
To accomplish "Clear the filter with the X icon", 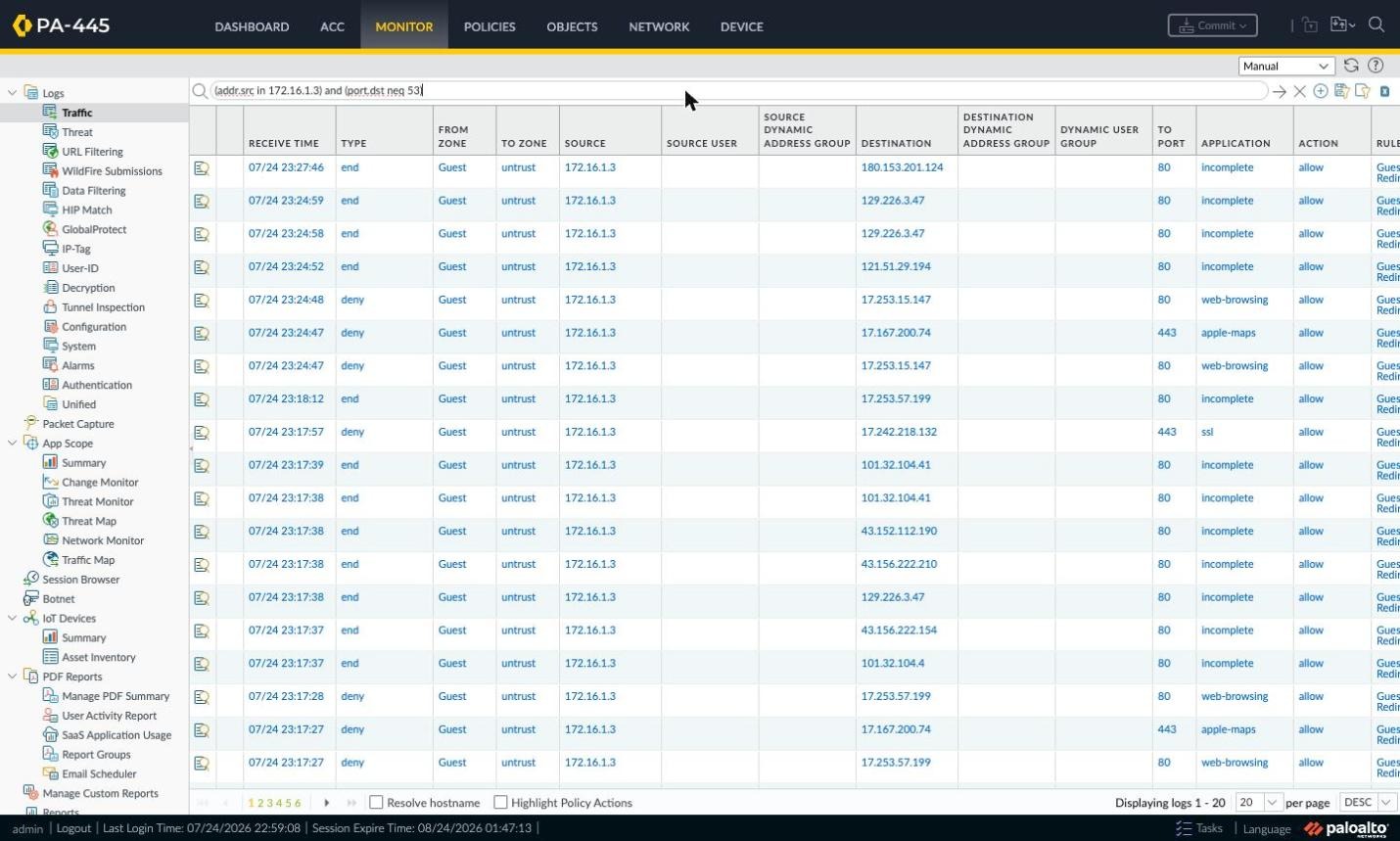I will point(1300,91).
